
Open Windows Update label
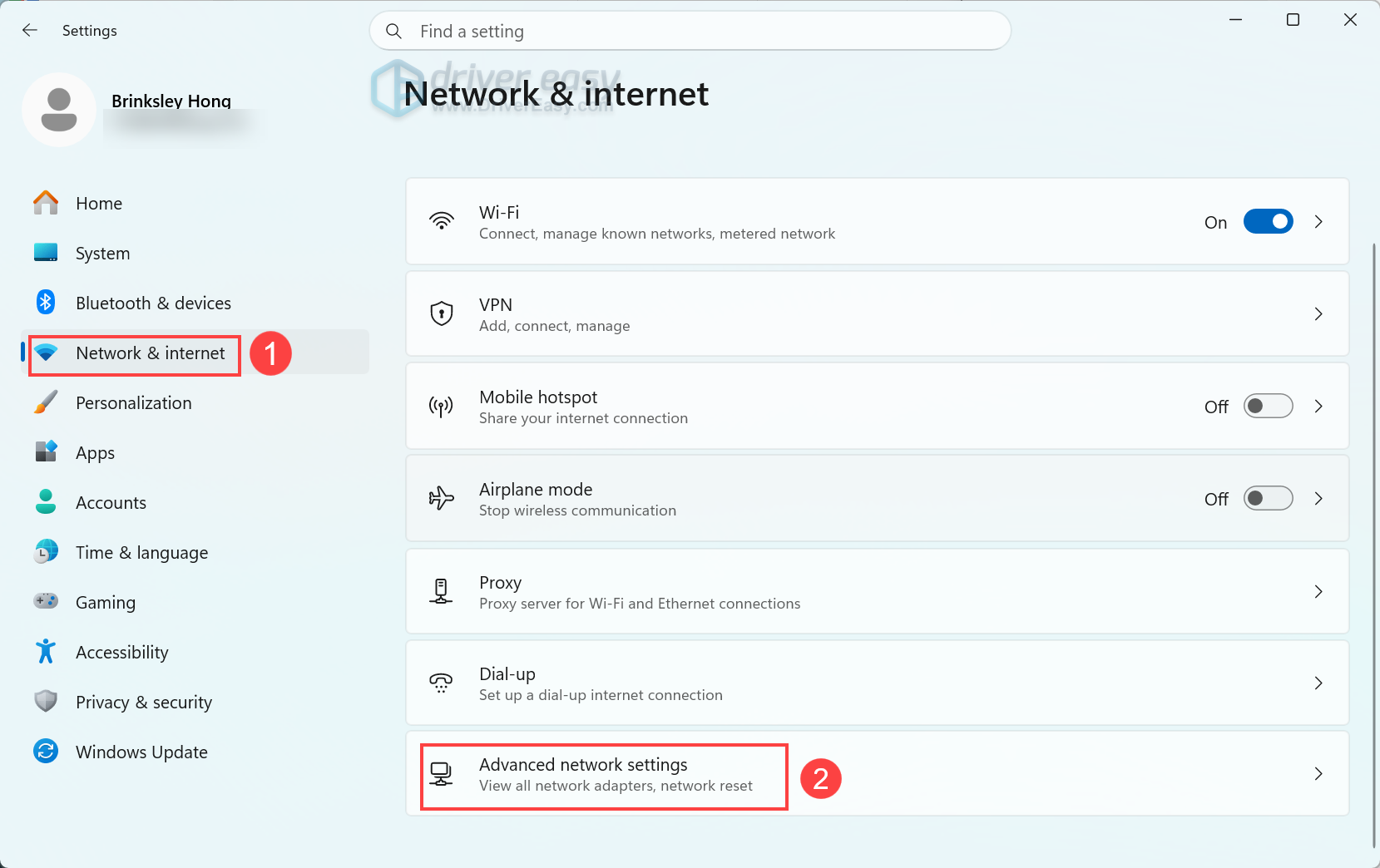click(x=142, y=752)
